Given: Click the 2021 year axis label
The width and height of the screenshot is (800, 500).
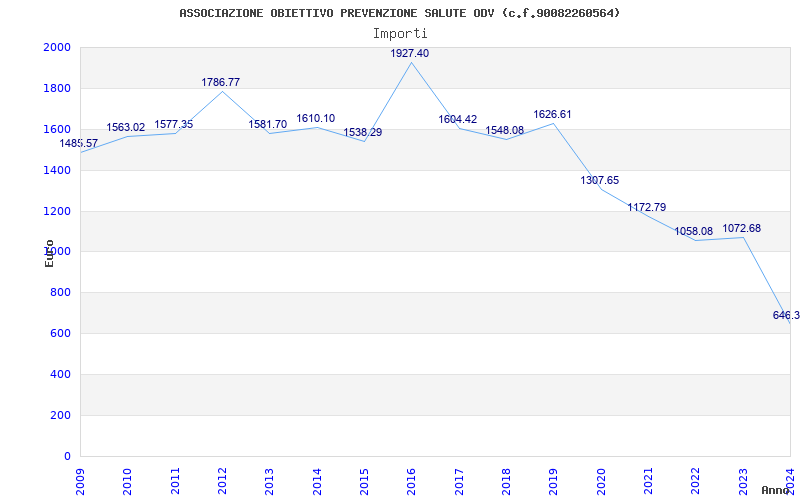Looking at the screenshot, I should [x=648, y=482].
